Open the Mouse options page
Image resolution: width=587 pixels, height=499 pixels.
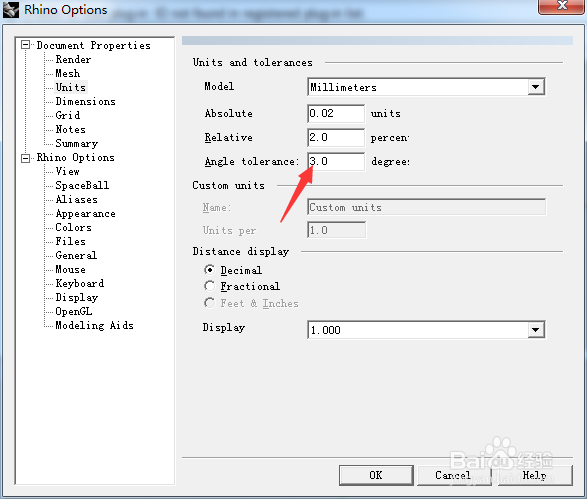click(x=71, y=270)
